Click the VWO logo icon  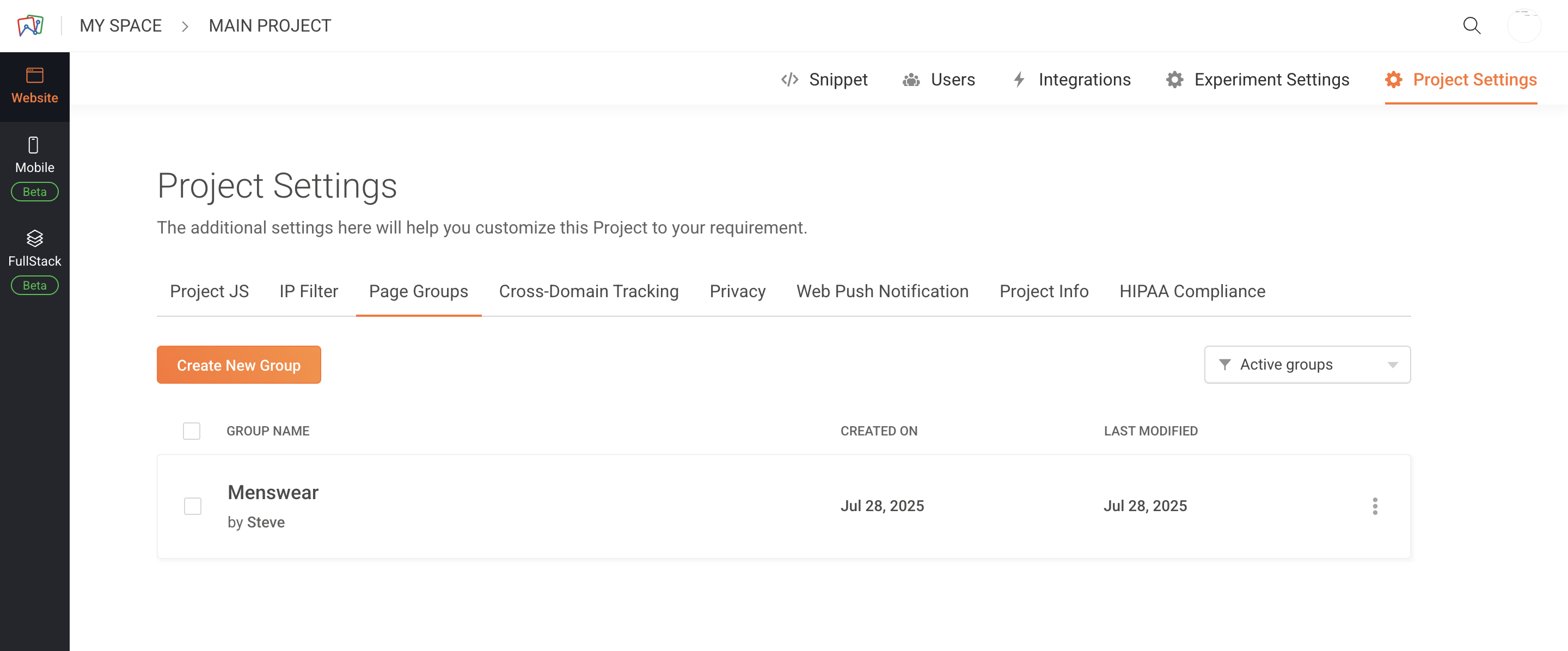(x=30, y=26)
